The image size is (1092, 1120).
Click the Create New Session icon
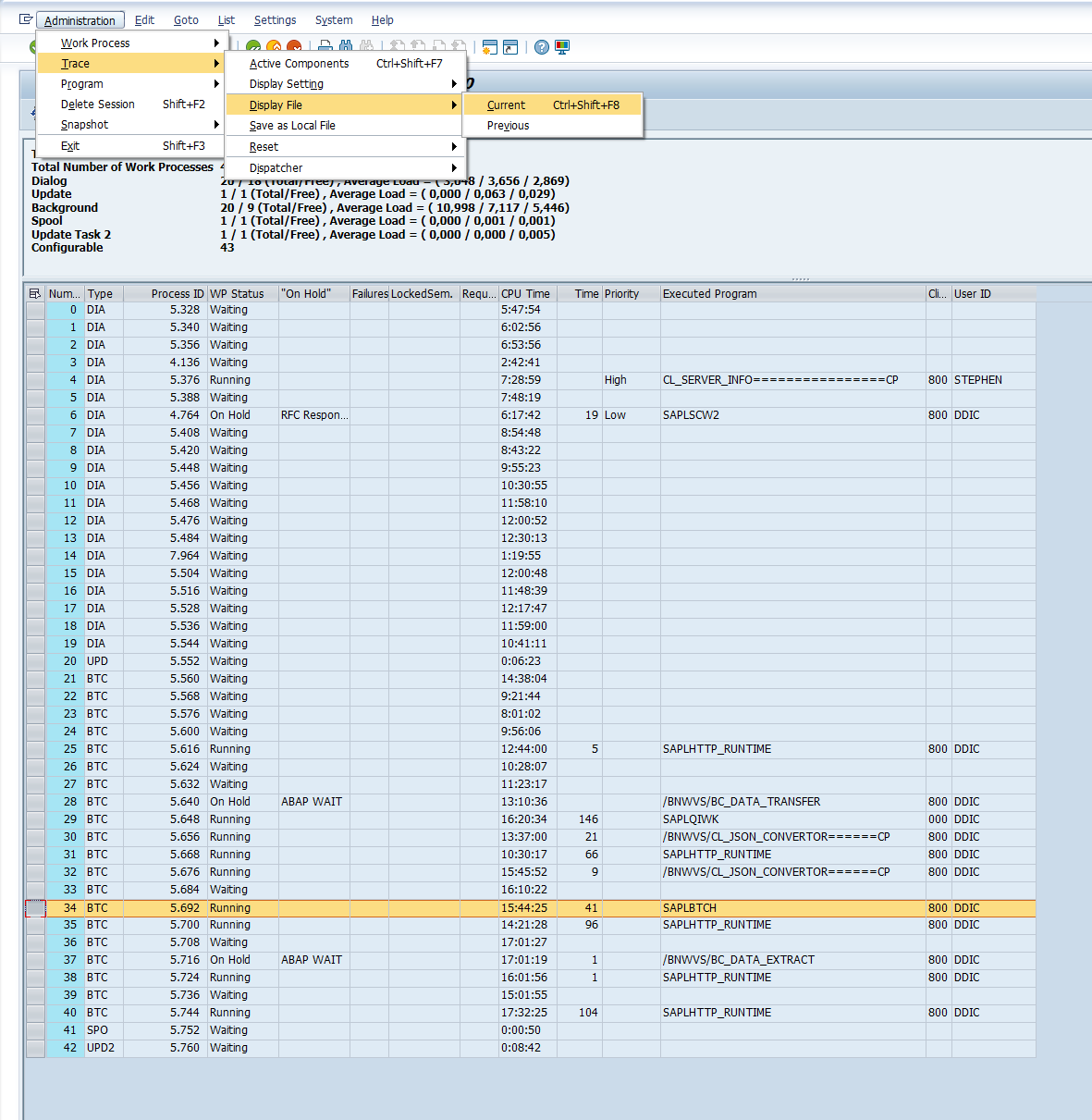489,47
